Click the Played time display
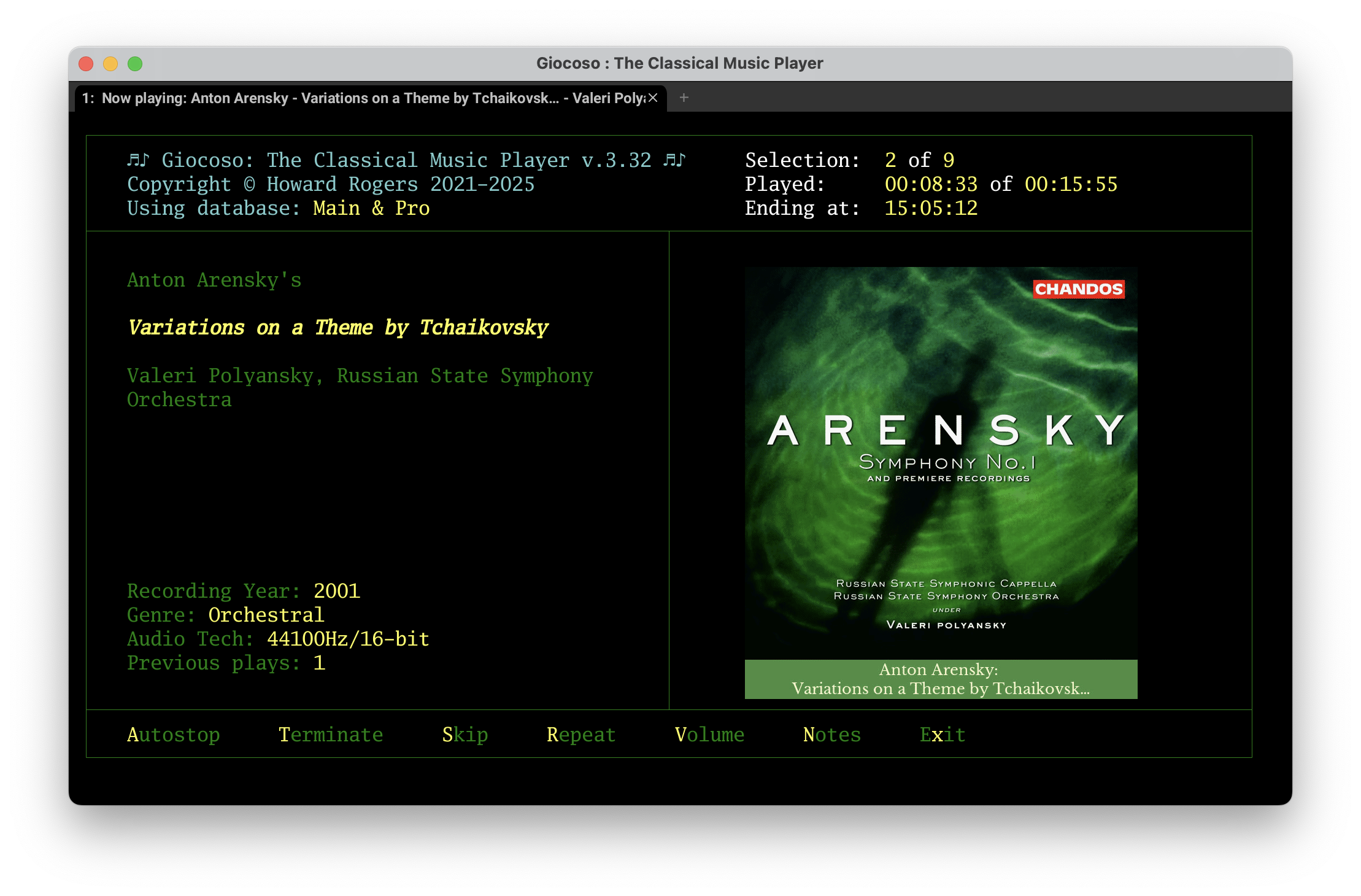This screenshot has width=1361, height=896. [x=931, y=183]
